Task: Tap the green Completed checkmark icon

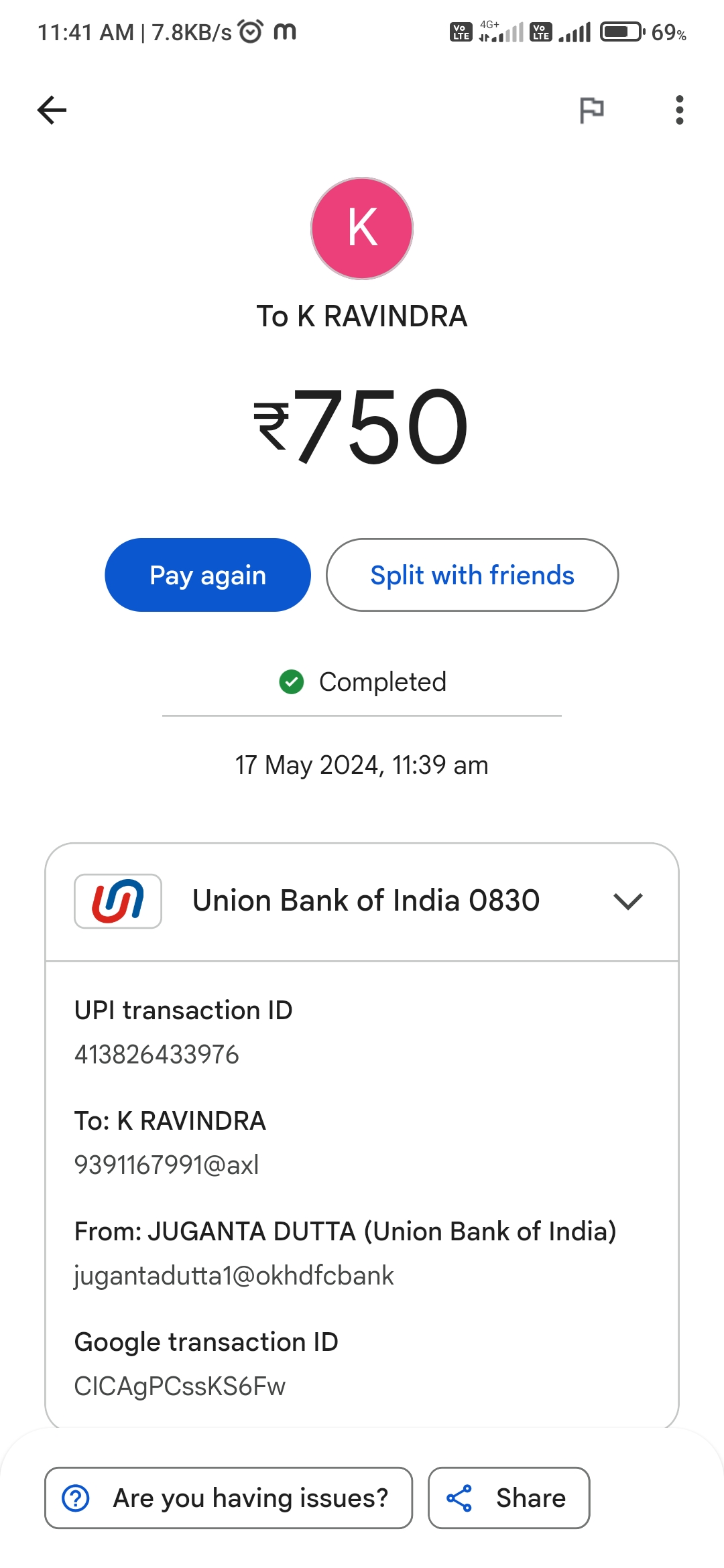Action: (x=292, y=682)
